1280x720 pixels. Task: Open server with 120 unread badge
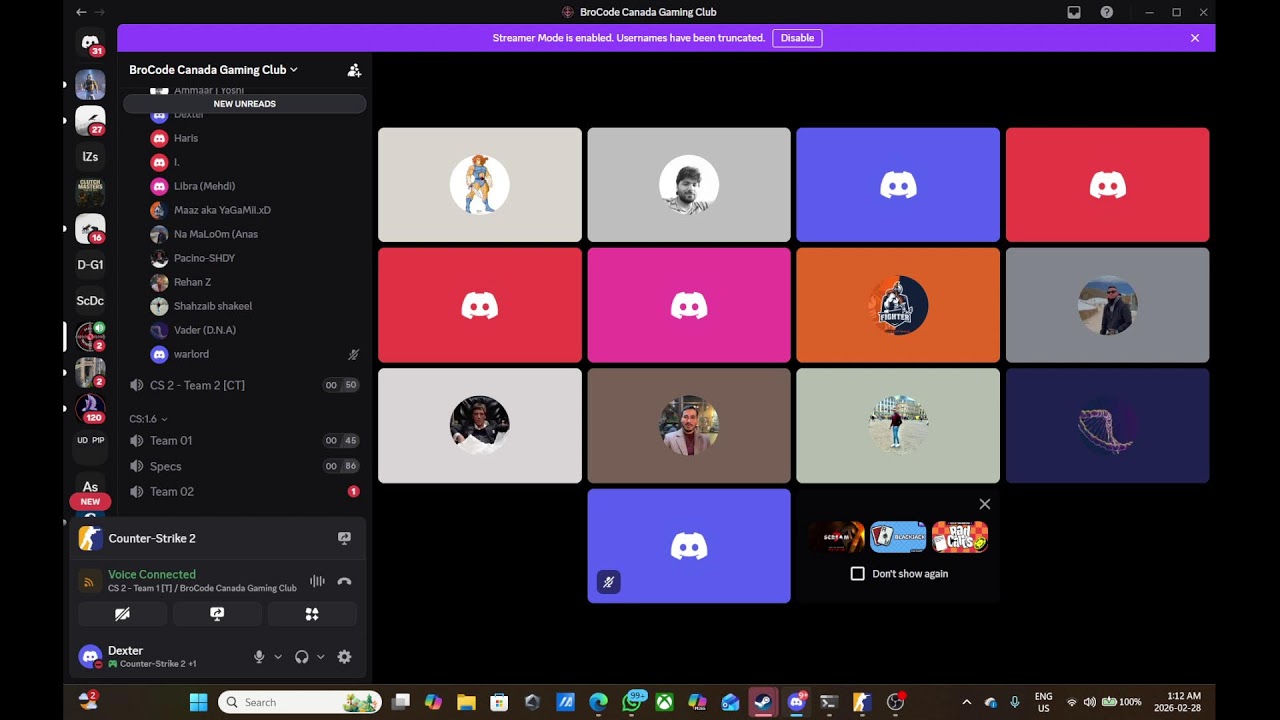pyautogui.click(x=90, y=408)
